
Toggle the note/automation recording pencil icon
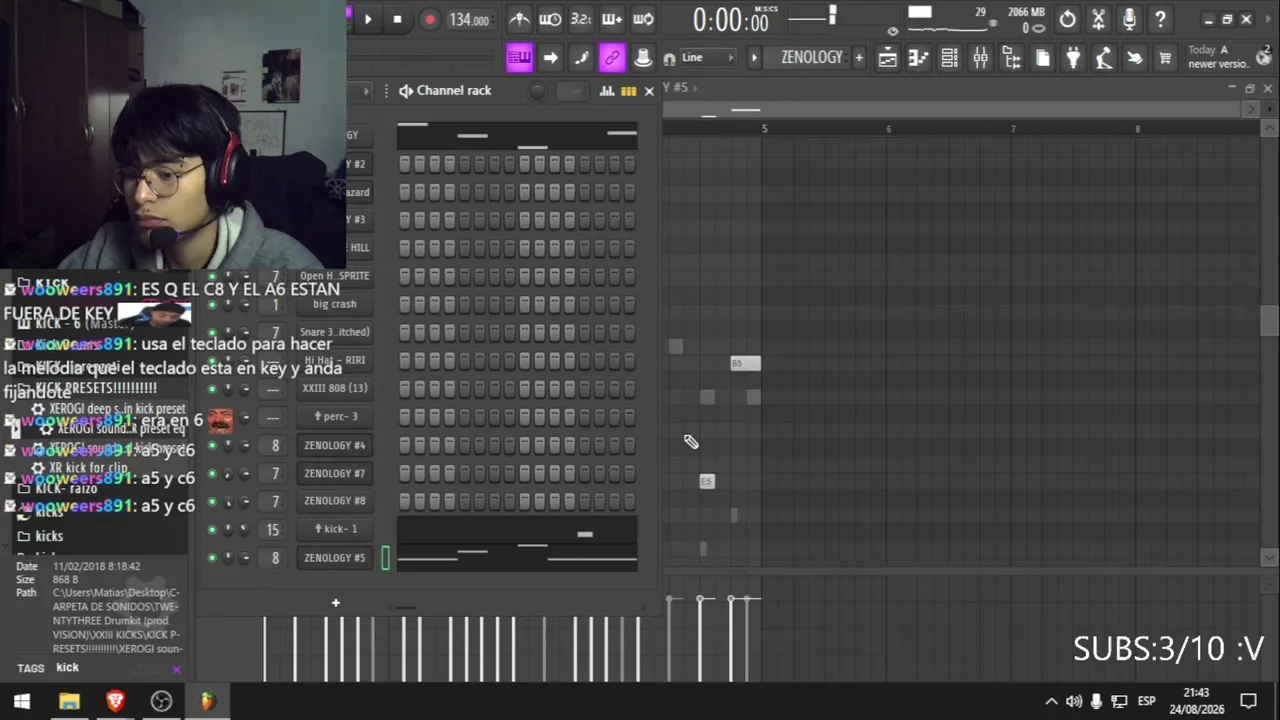[x=581, y=58]
